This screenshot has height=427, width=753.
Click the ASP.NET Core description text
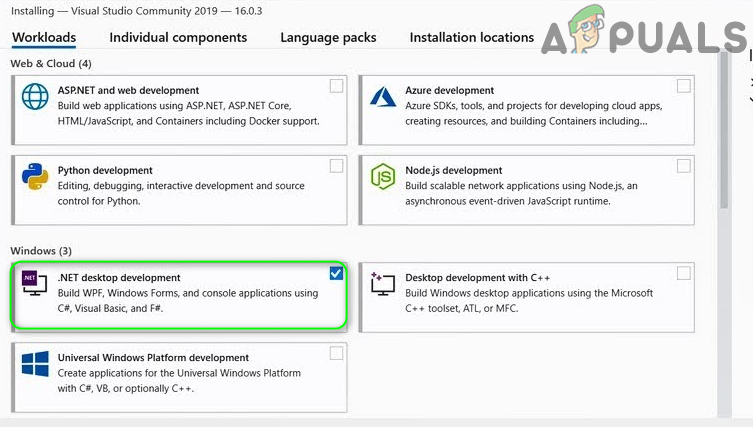pyautogui.click(x=188, y=113)
